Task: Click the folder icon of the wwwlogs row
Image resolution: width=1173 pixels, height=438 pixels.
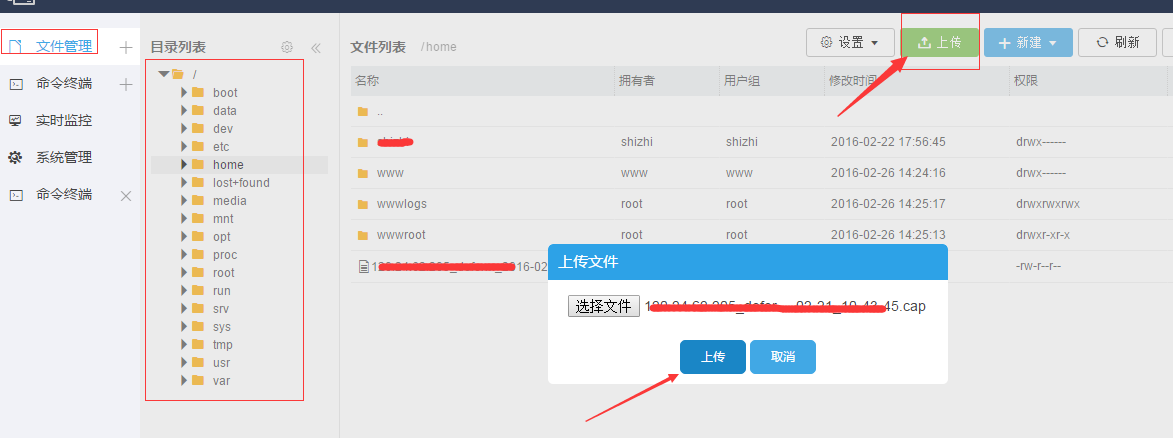Action: (x=363, y=204)
